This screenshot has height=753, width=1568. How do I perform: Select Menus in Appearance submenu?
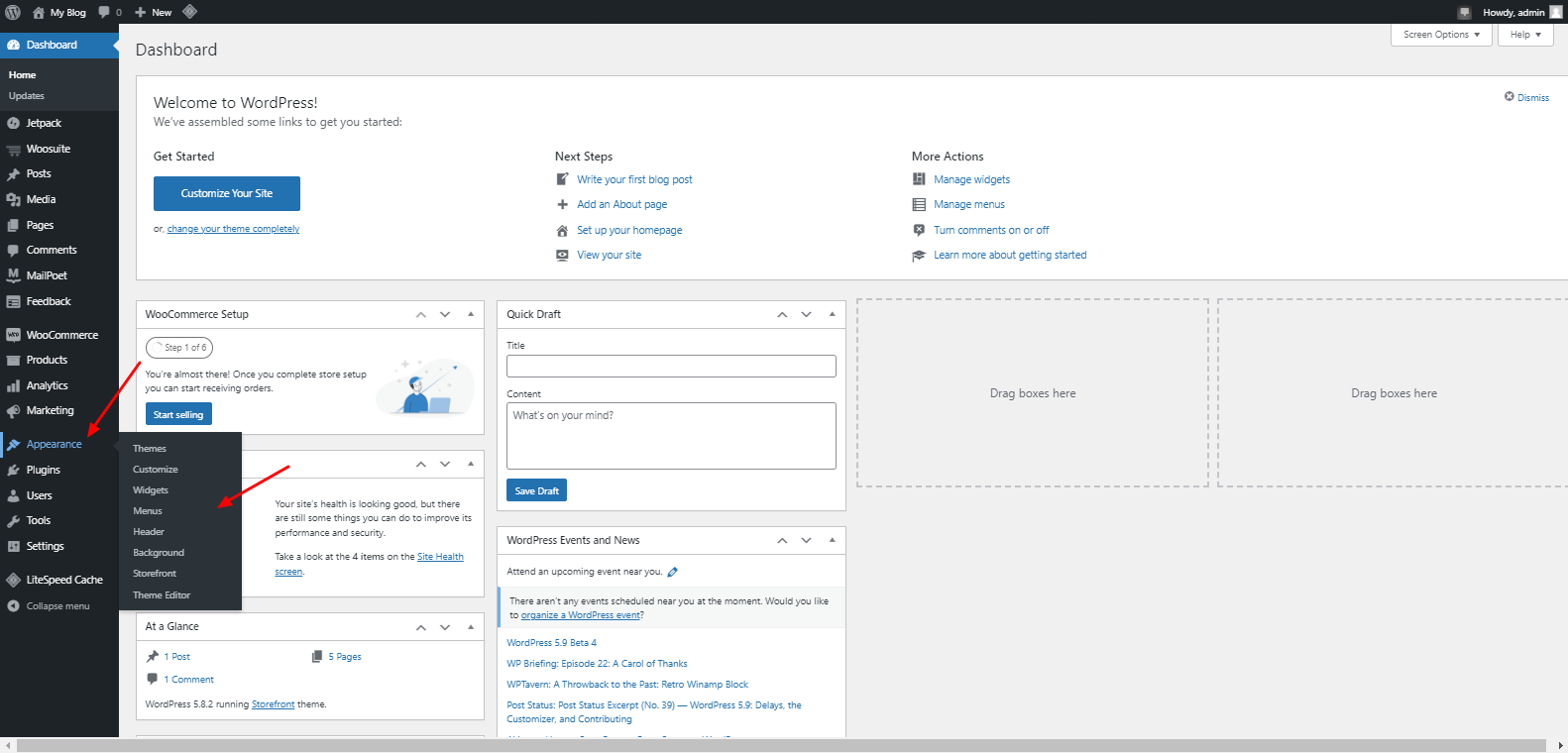coord(148,511)
